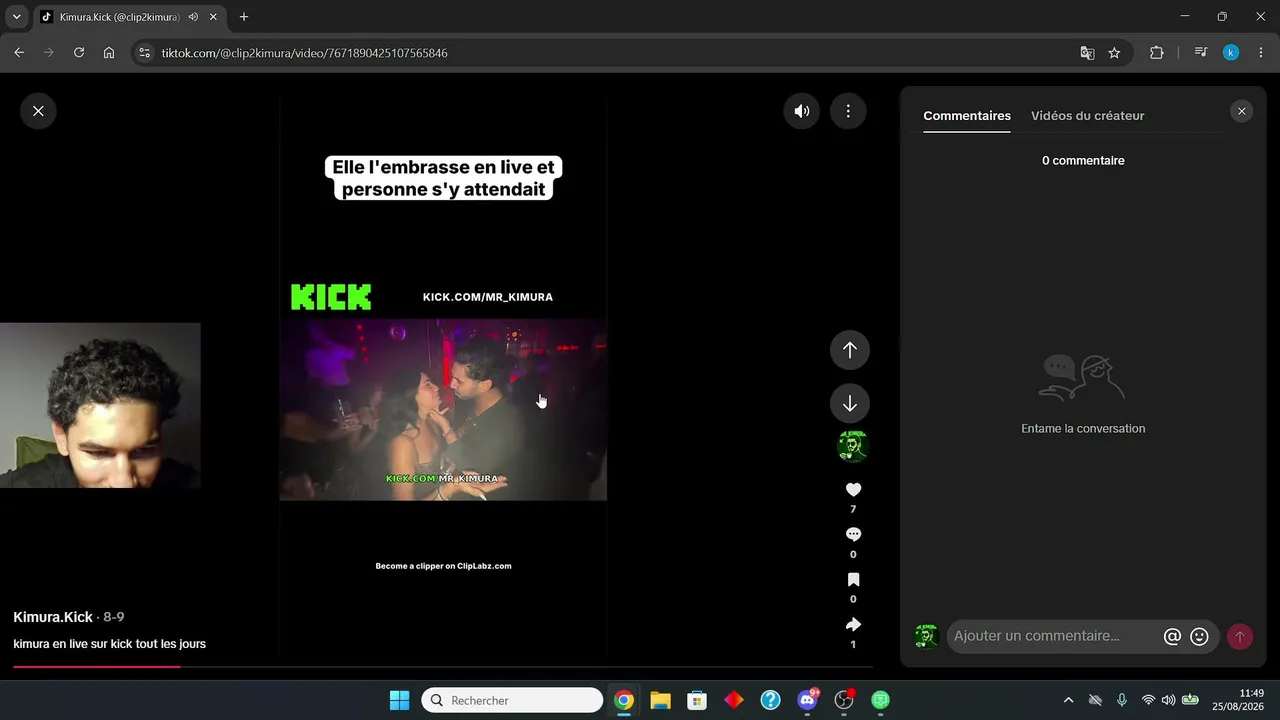This screenshot has width=1280, height=720.
Task: Open comments using the speech bubble icon
Action: 853,534
